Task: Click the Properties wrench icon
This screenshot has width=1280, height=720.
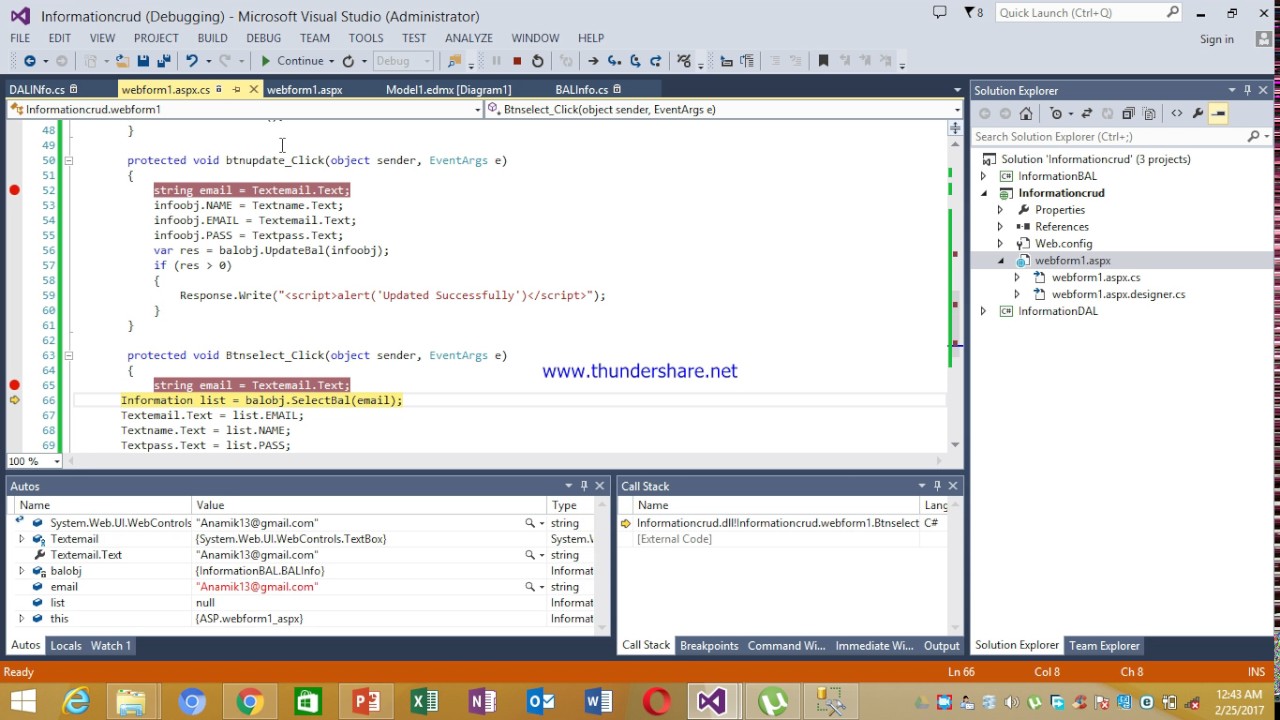Action: tap(1198, 113)
